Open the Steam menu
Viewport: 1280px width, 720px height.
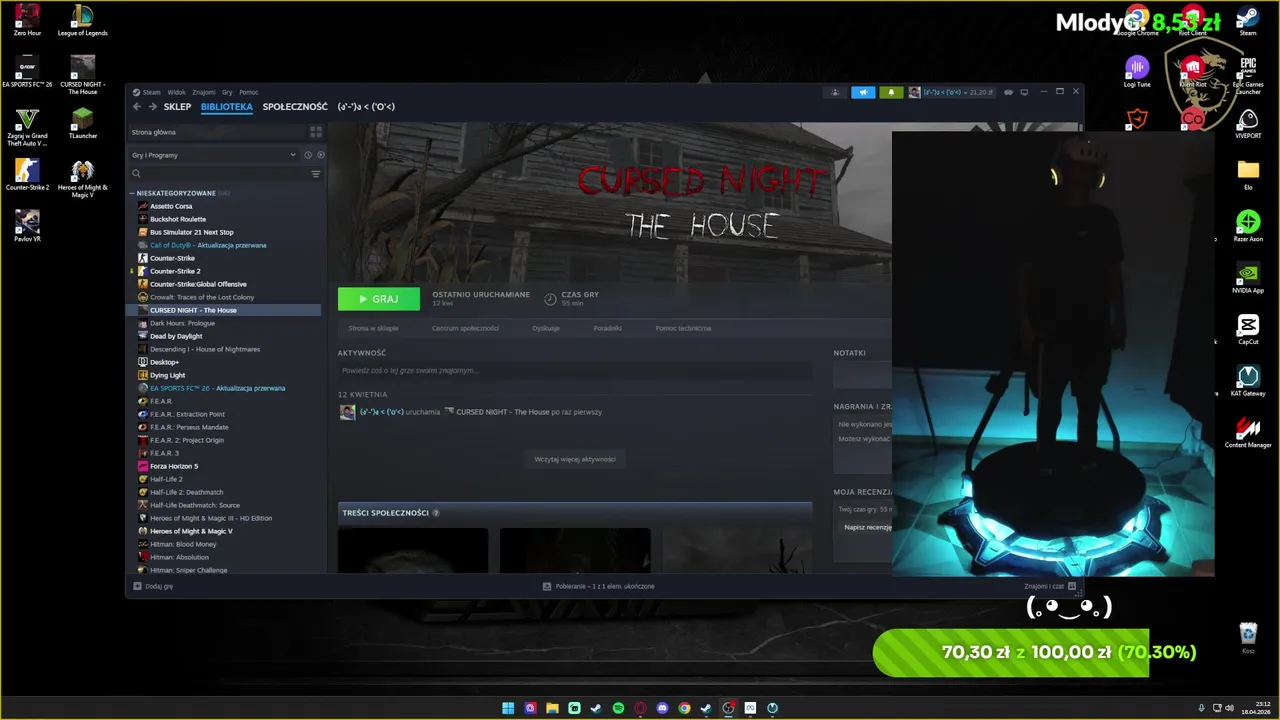point(151,92)
